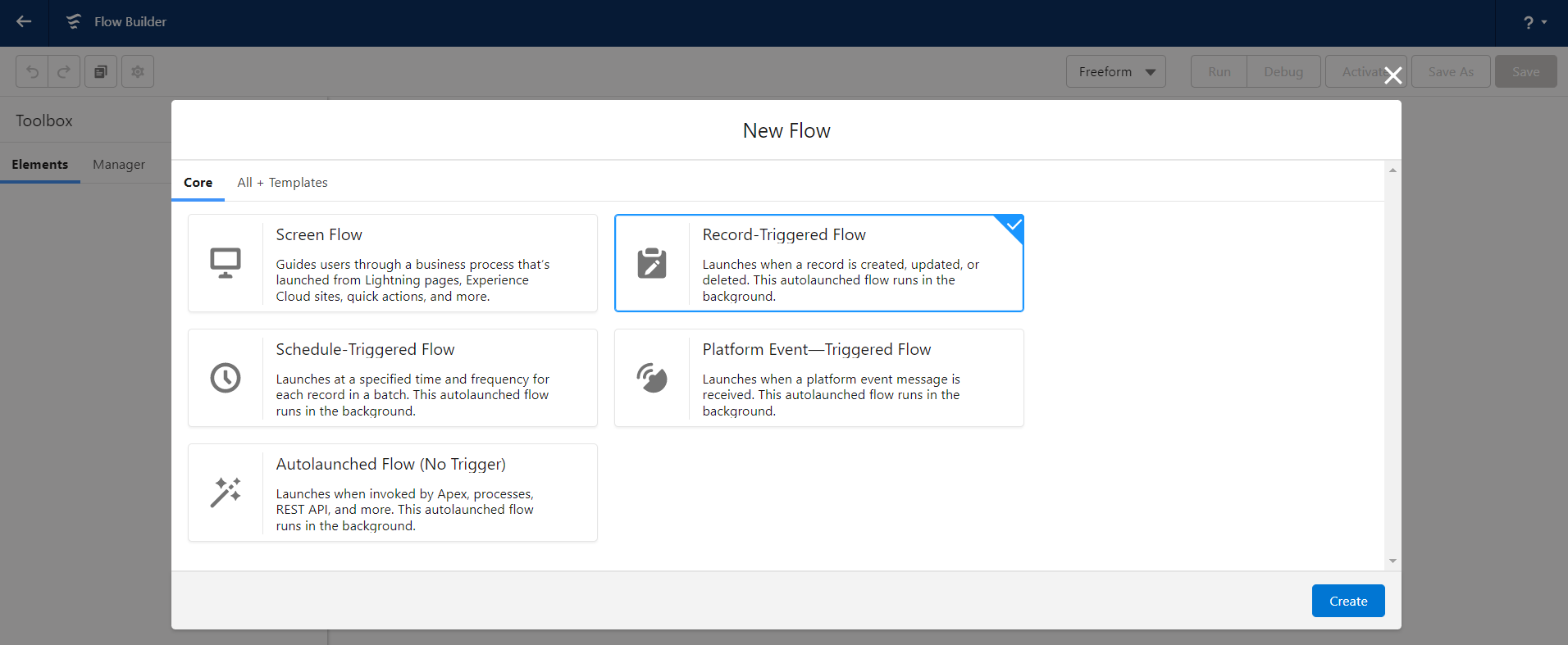
Task: Close the New Flow dialog
Action: click(1393, 76)
